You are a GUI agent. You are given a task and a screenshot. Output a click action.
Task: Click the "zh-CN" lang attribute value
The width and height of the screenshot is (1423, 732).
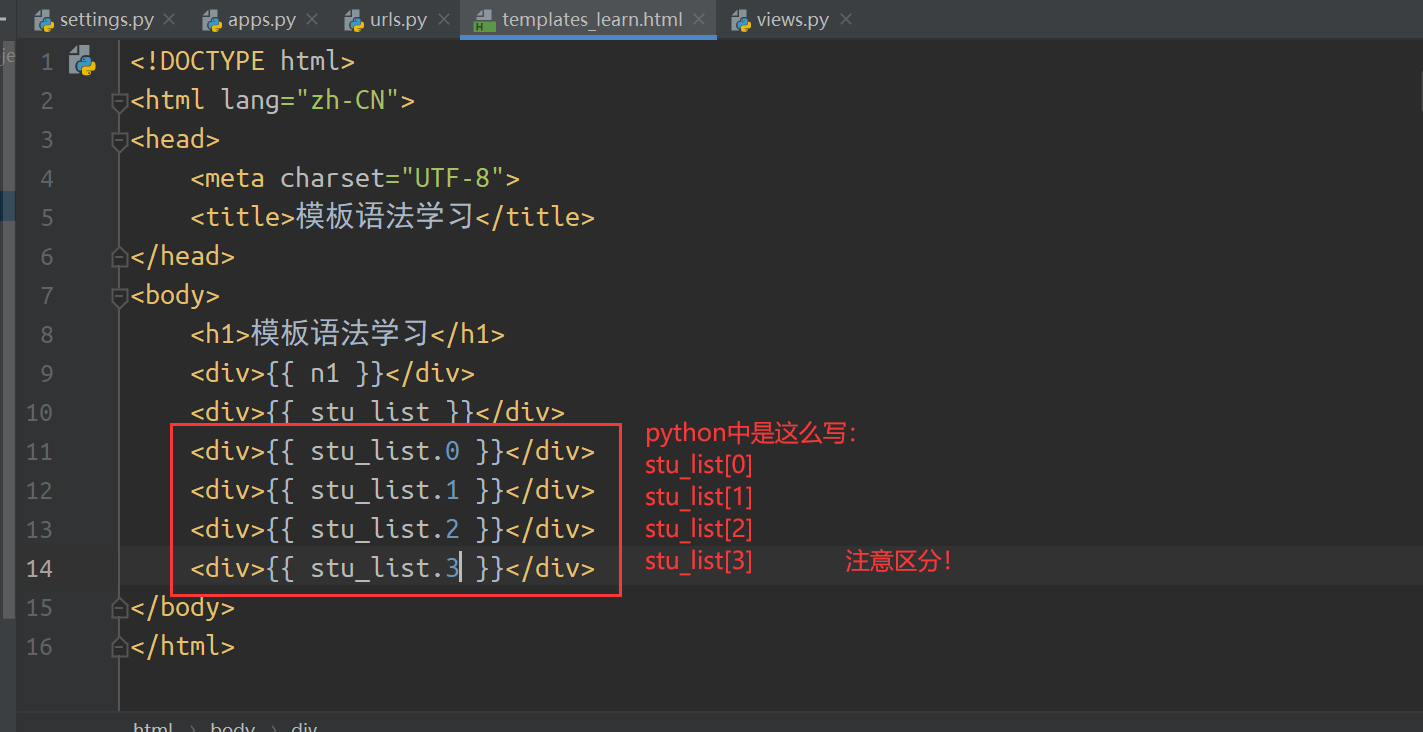(348, 100)
